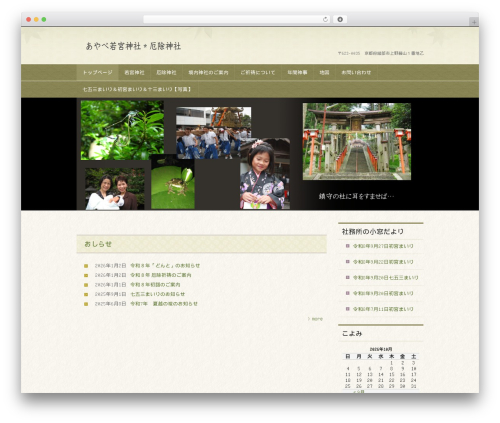Open the お問い合わせ menu item
The height and width of the screenshot is (423, 500).
click(x=356, y=72)
